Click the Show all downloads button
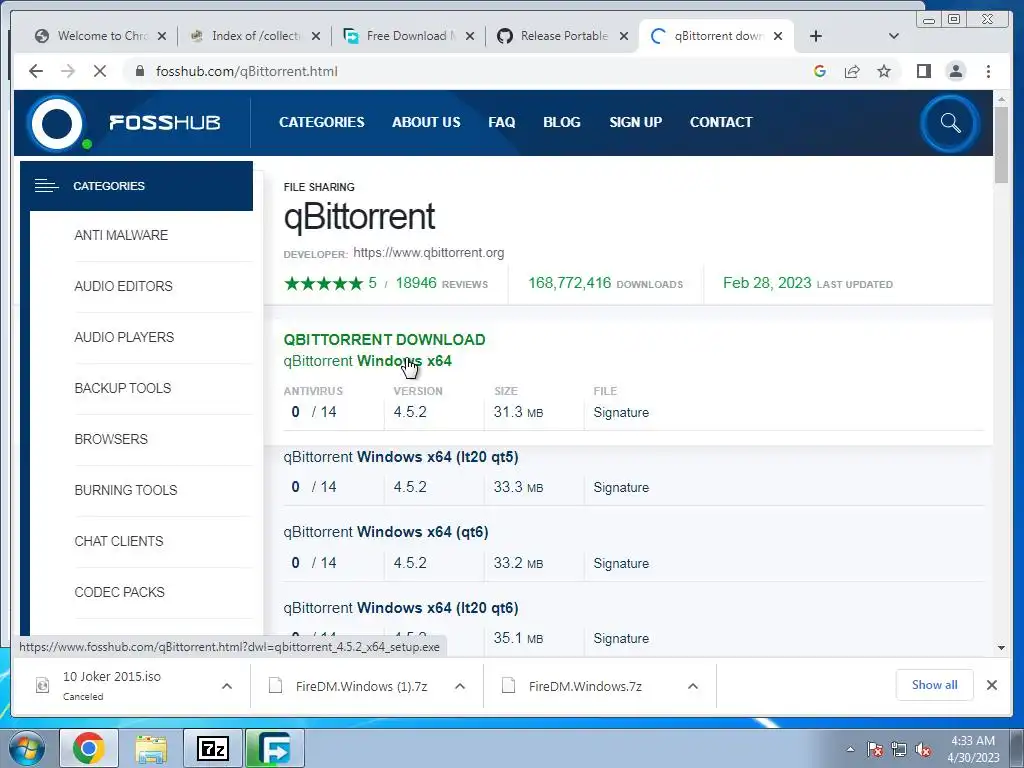The height and width of the screenshot is (768, 1024). [935, 684]
